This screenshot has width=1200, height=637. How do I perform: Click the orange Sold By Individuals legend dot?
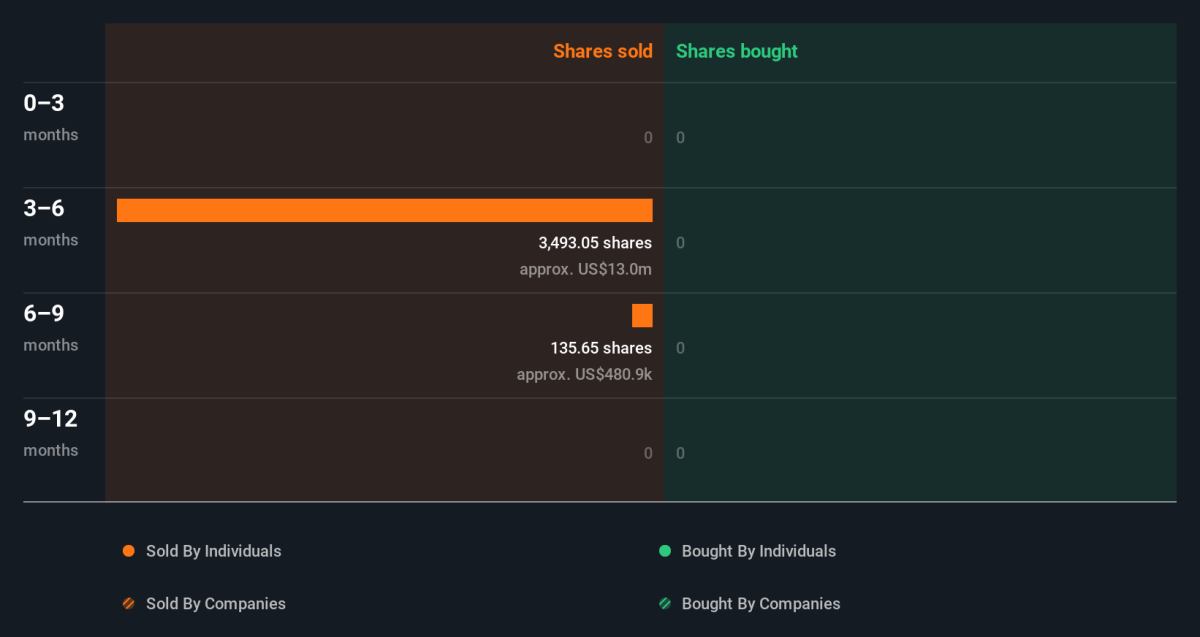(x=128, y=551)
